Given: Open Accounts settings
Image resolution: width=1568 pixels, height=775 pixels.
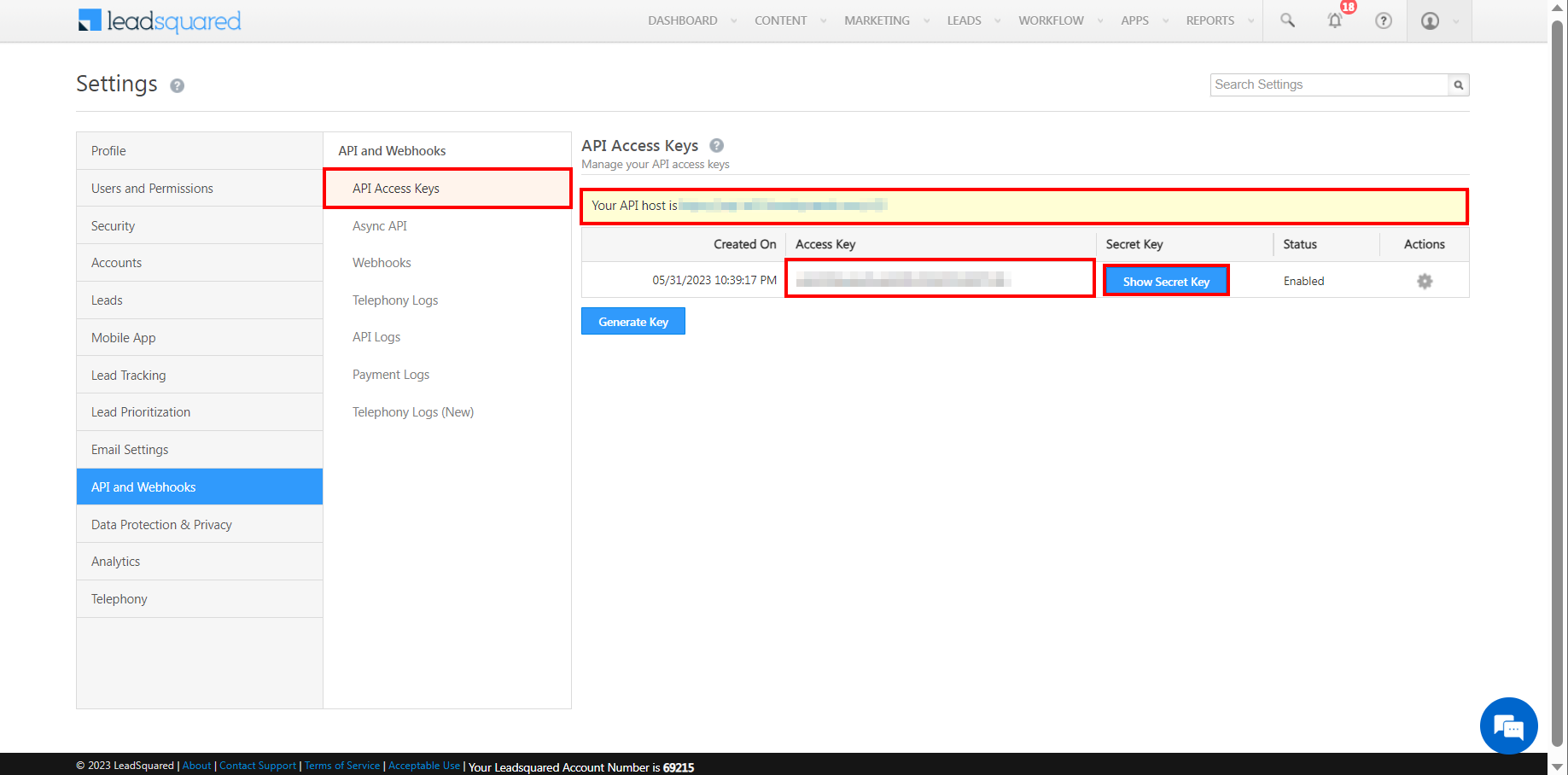Looking at the screenshot, I should pos(200,263).
